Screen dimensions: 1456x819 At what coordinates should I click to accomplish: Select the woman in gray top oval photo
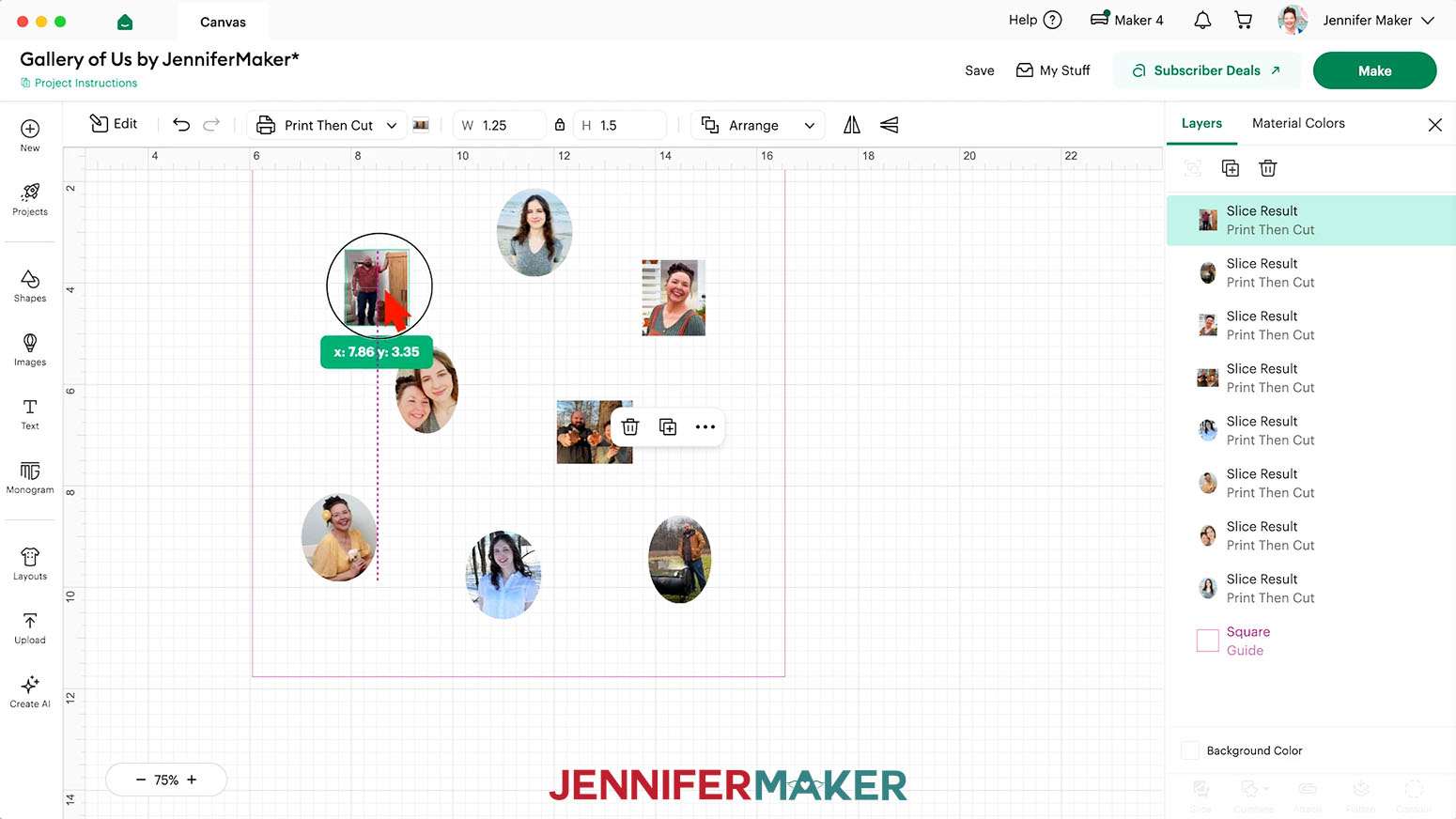click(534, 233)
